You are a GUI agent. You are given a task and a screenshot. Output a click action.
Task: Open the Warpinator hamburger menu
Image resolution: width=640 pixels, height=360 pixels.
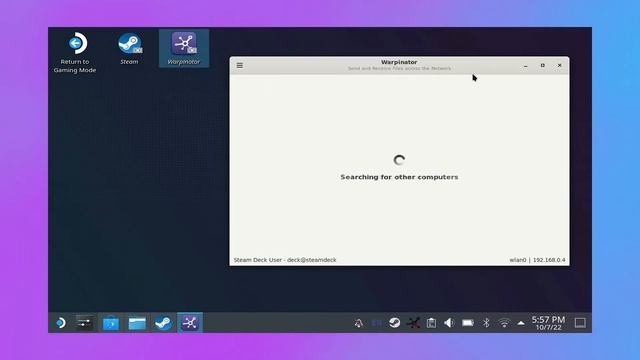(240, 65)
